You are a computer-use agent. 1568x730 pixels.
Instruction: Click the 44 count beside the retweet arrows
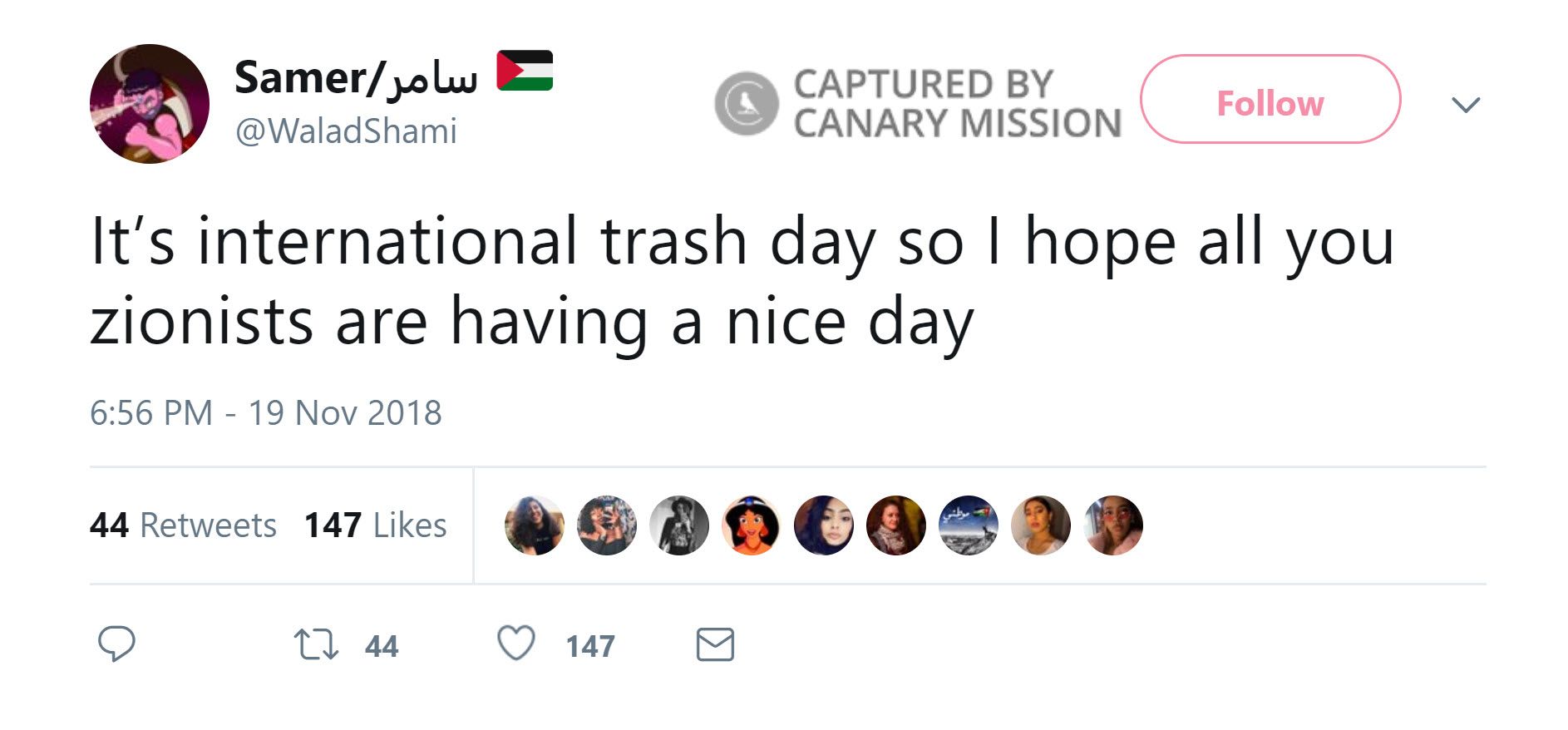(x=382, y=647)
